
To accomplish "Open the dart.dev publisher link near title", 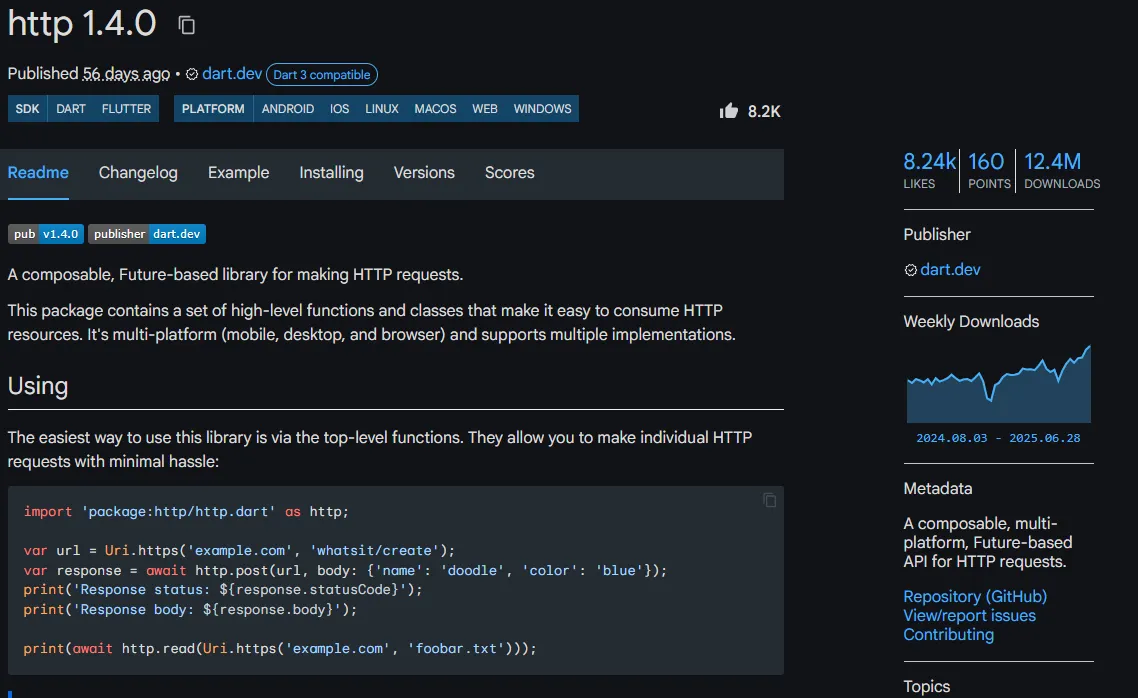I will [232, 74].
